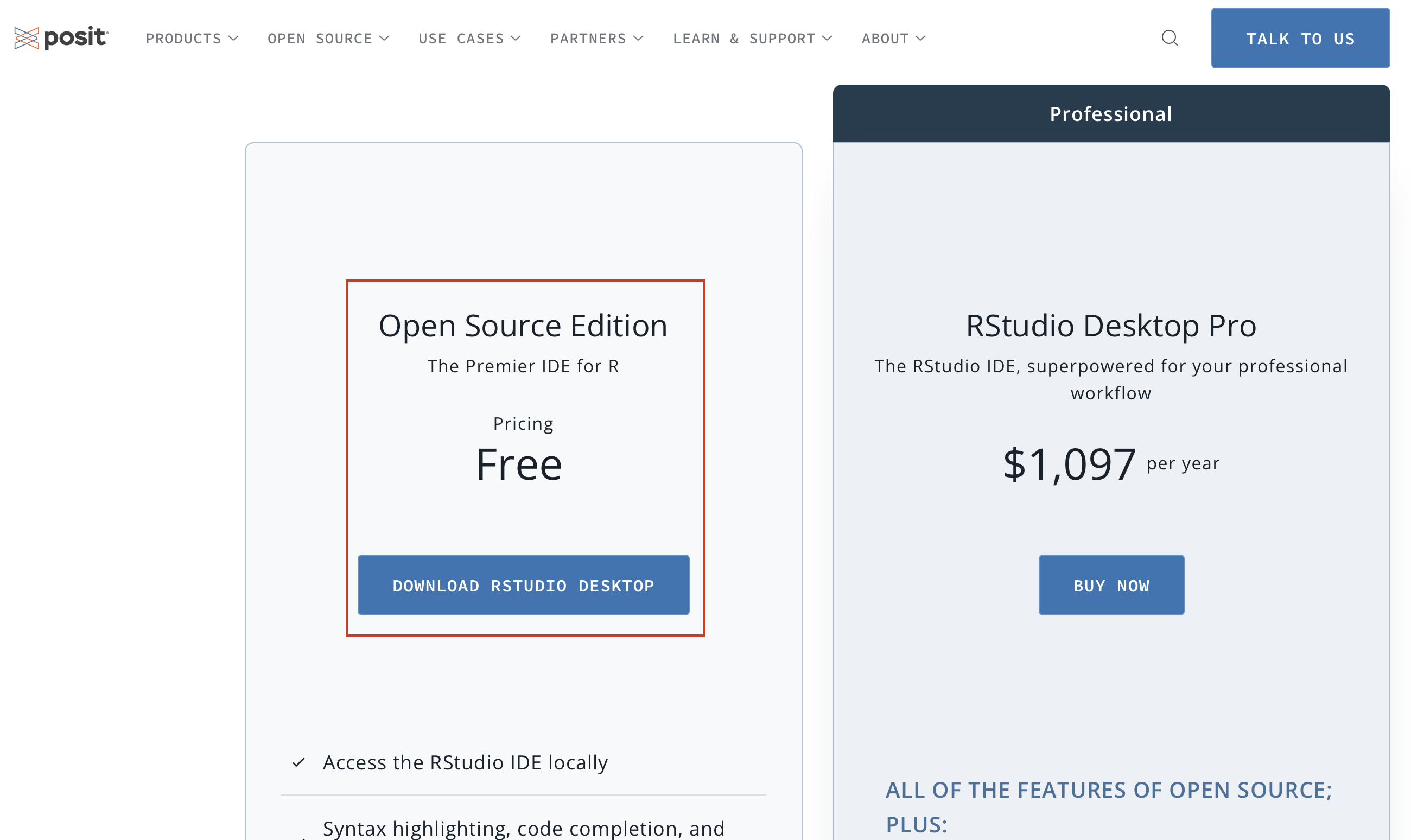Screen dimensions: 1411x840
Task: Click checkmark beside Access the RStudio IDE locally
Action: (298, 762)
